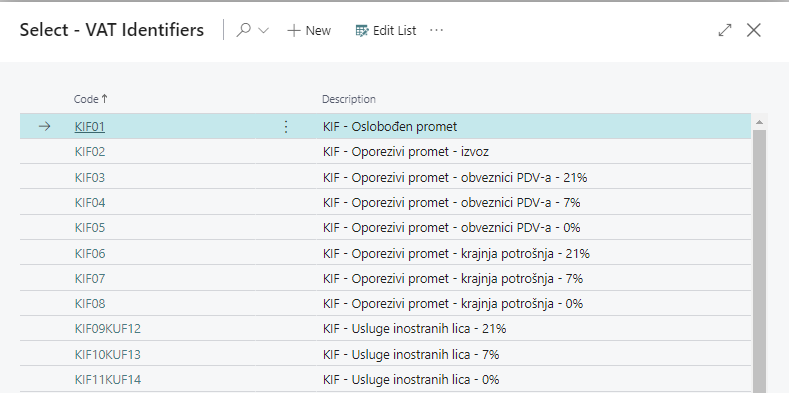
Task: Select the row arrow indicator for KIF01
Action: click(x=45, y=126)
